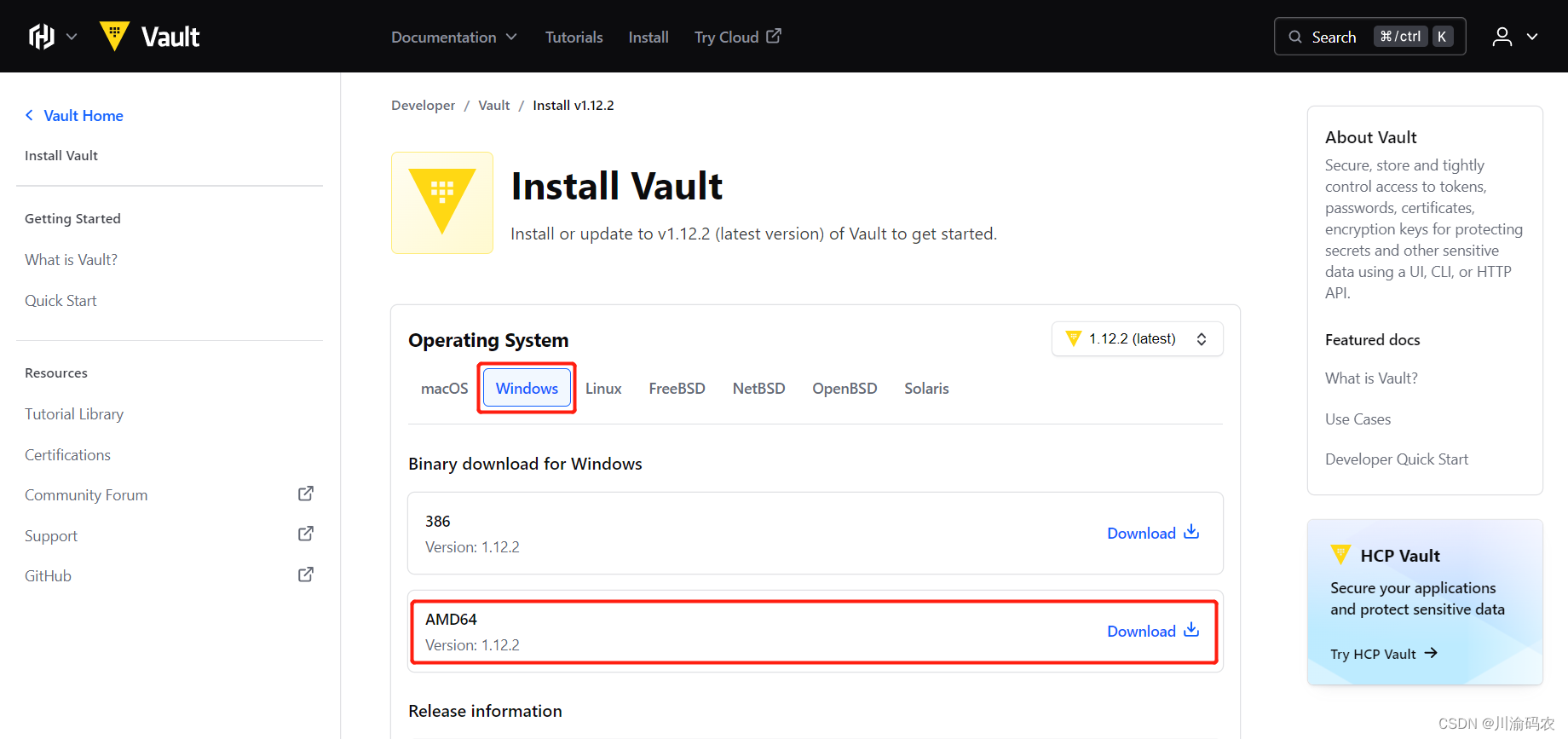The width and height of the screenshot is (1568, 739).
Task: Open Use Cases featured doc
Action: tap(1358, 419)
